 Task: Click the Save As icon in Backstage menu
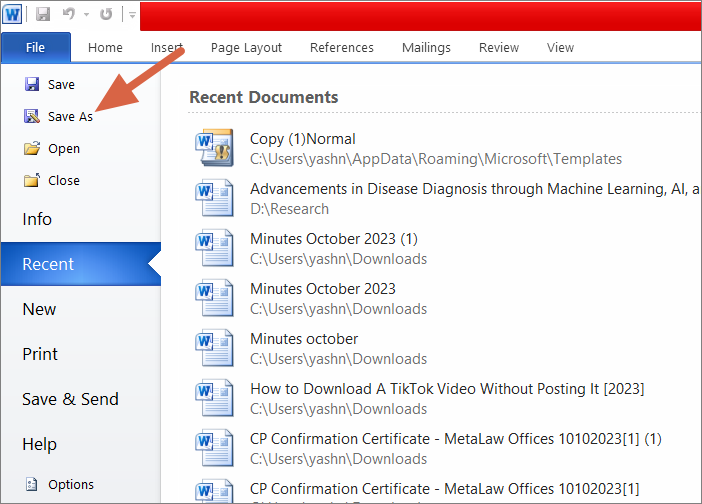point(32,116)
